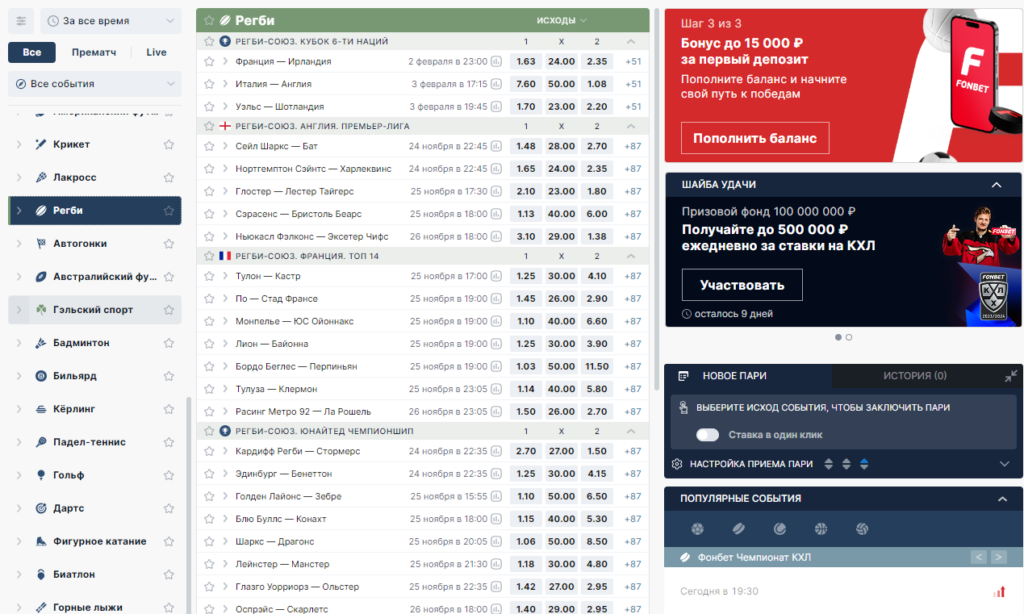Screen dimensions: 1024x614
Task: Click previous arrow on Фонбет Чемпионат КХЛ bar
Action: [x=978, y=557]
